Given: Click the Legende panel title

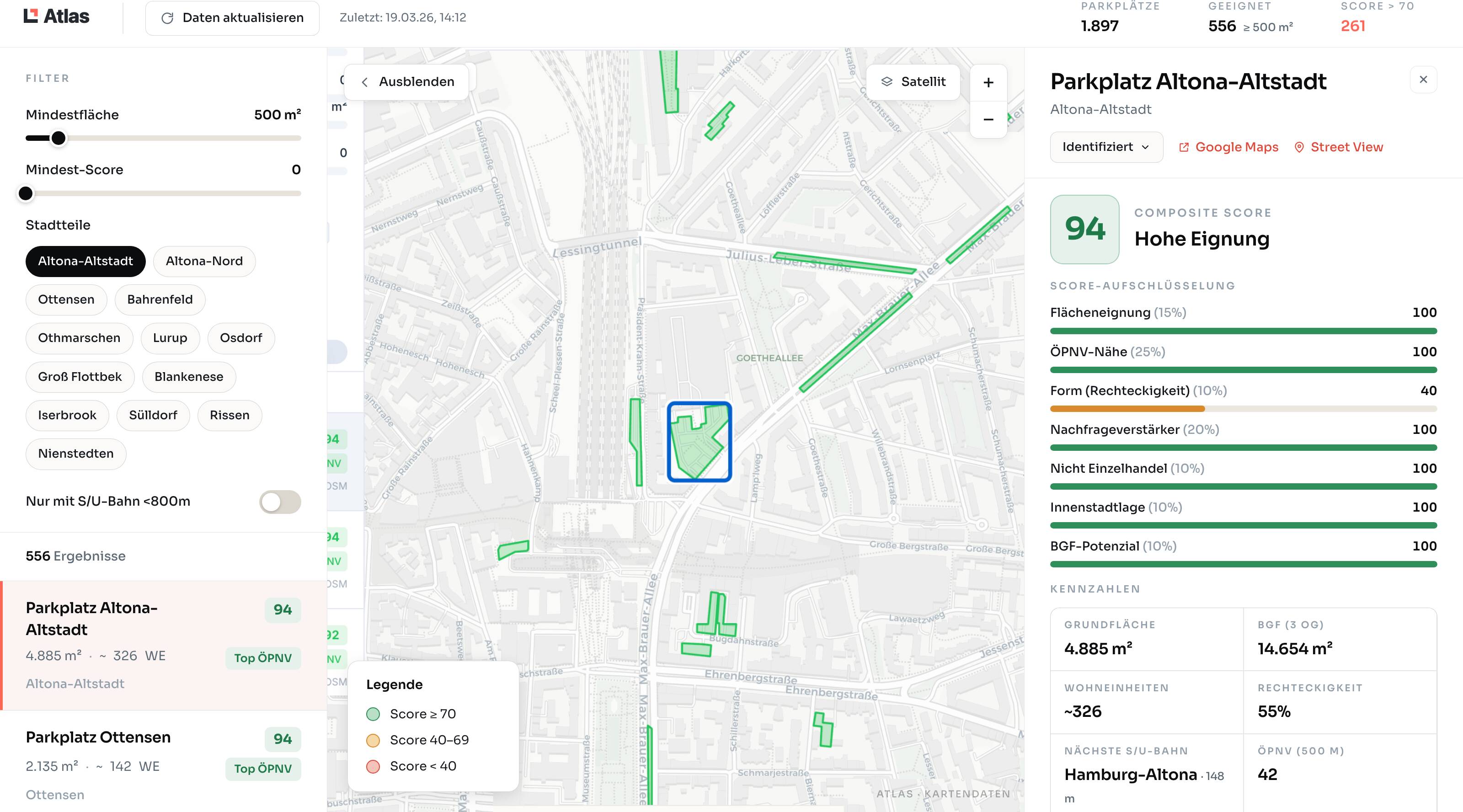Looking at the screenshot, I should [x=394, y=685].
